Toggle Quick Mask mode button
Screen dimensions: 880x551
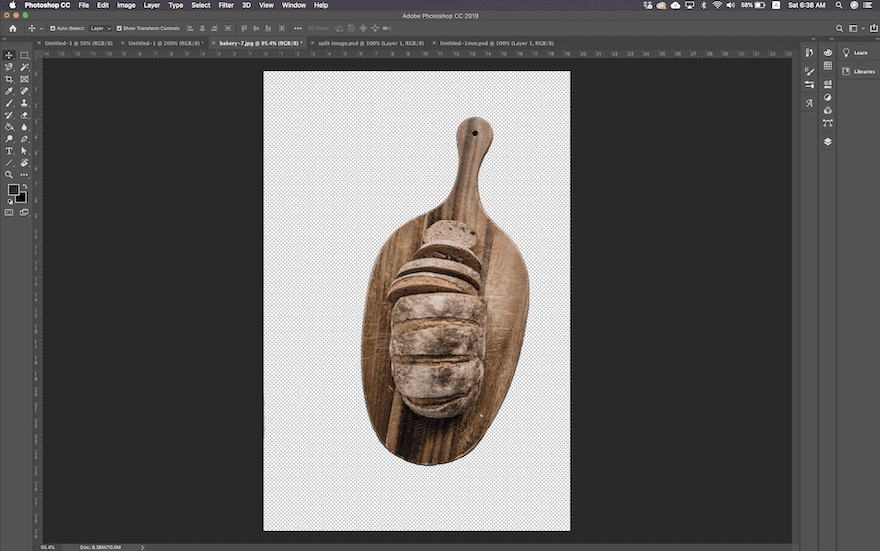(x=10, y=212)
